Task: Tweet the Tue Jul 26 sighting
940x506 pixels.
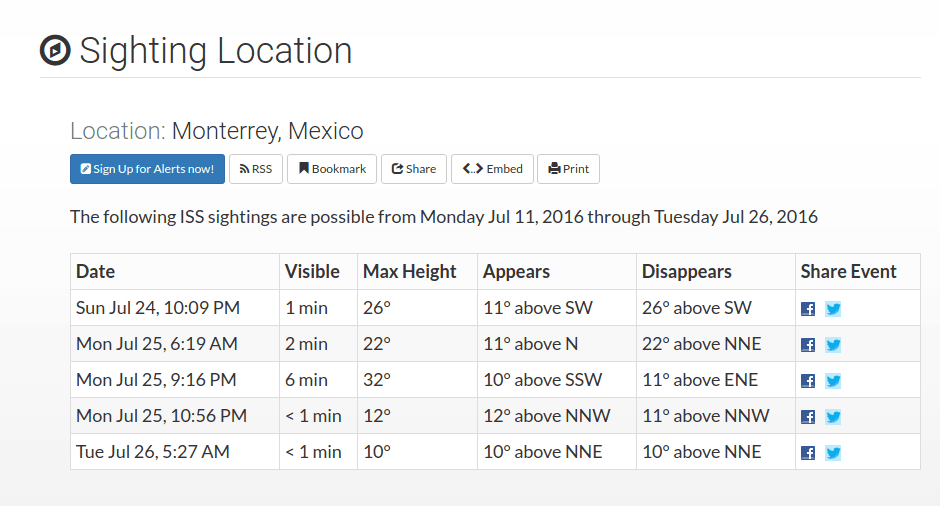Action: 833,453
